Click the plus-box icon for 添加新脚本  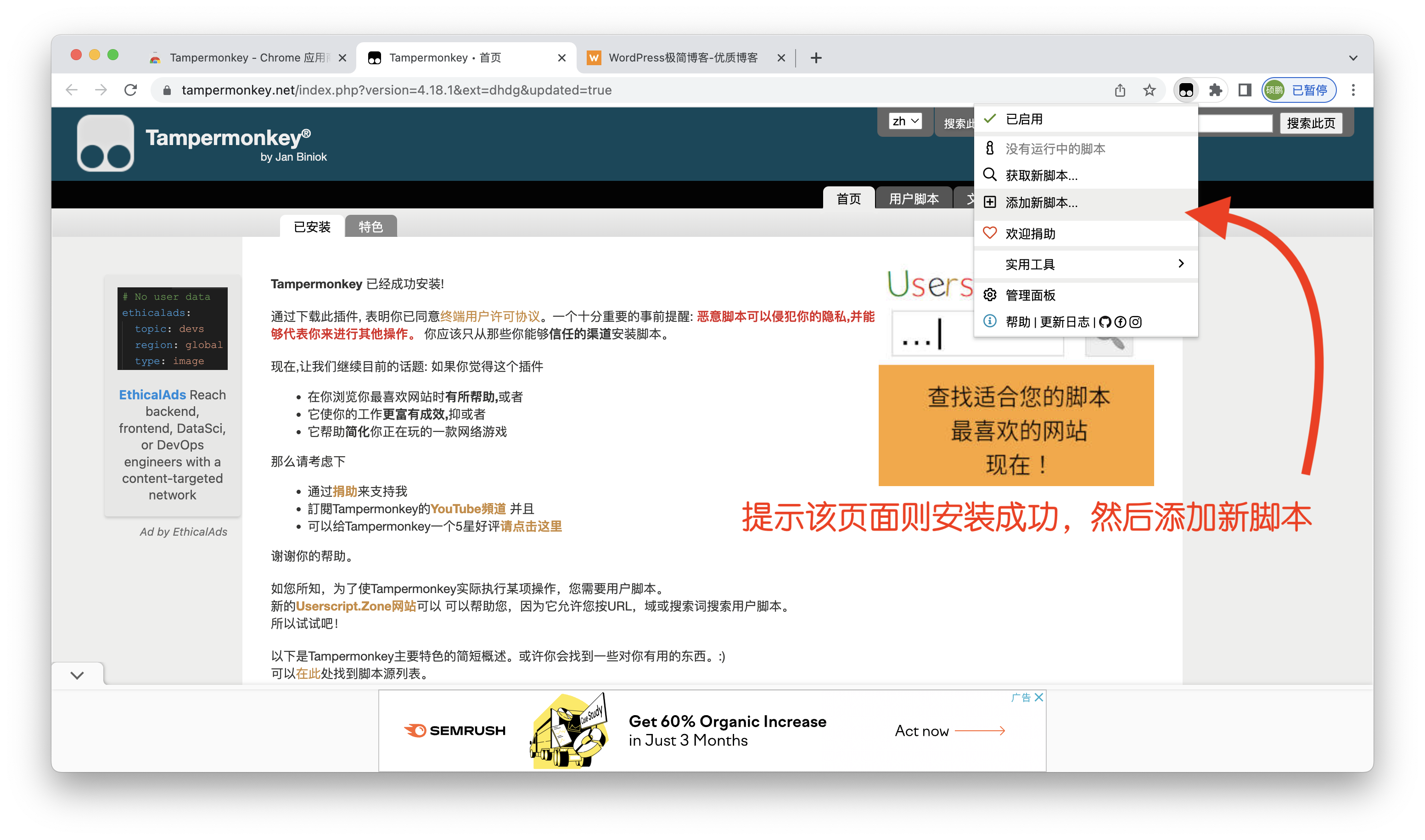(x=990, y=202)
